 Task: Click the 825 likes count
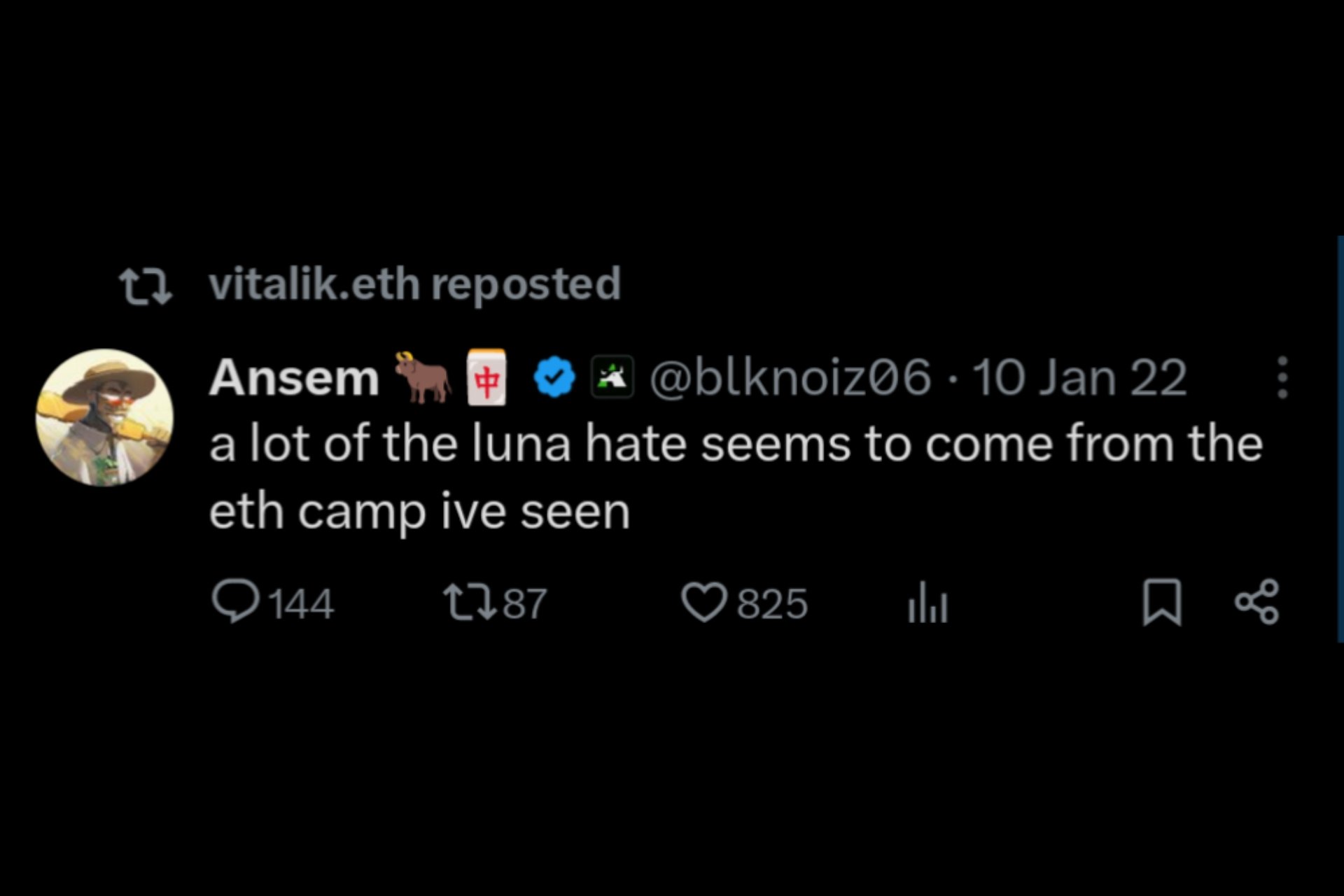pyautogui.click(x=772, y=604)
